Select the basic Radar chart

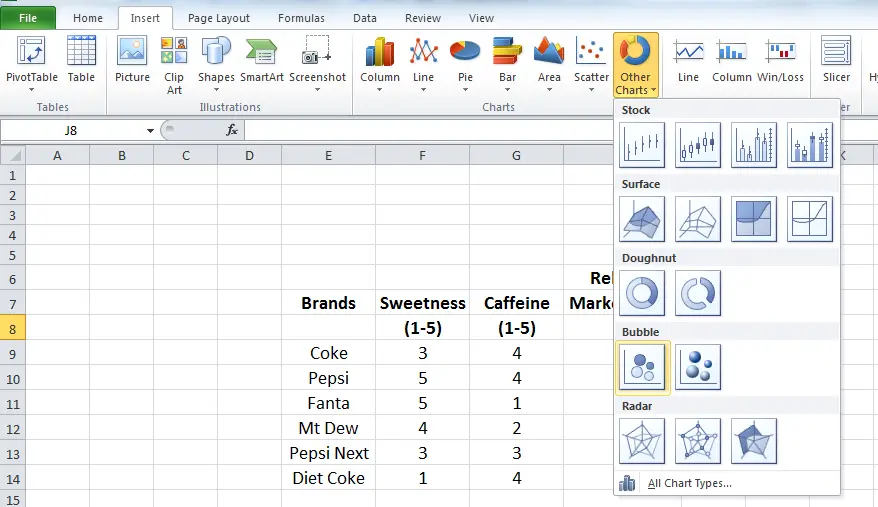pyautogui.click(x=642, y=441)
